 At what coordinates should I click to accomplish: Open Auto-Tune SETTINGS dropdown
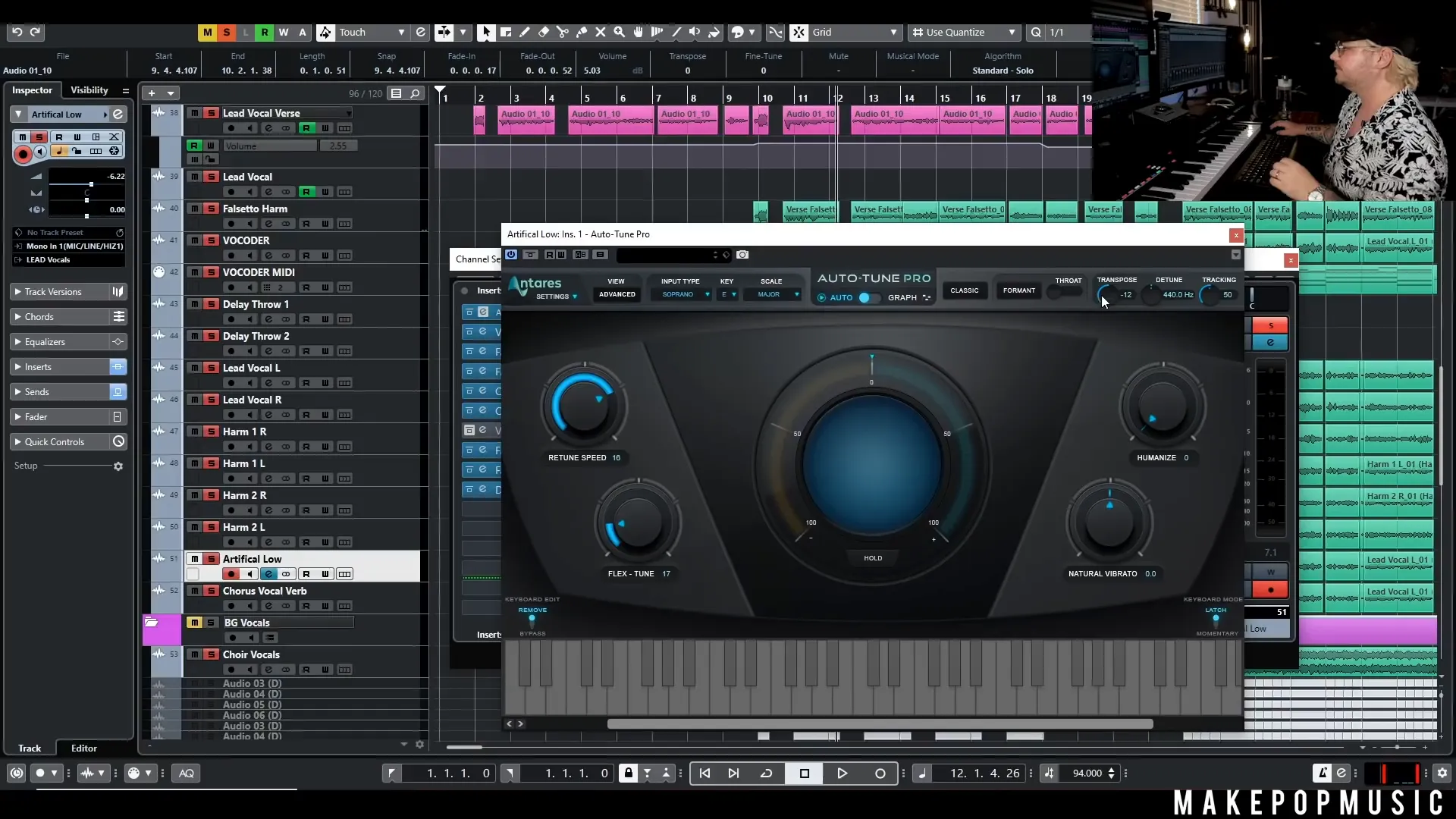(x=557, y=297)
